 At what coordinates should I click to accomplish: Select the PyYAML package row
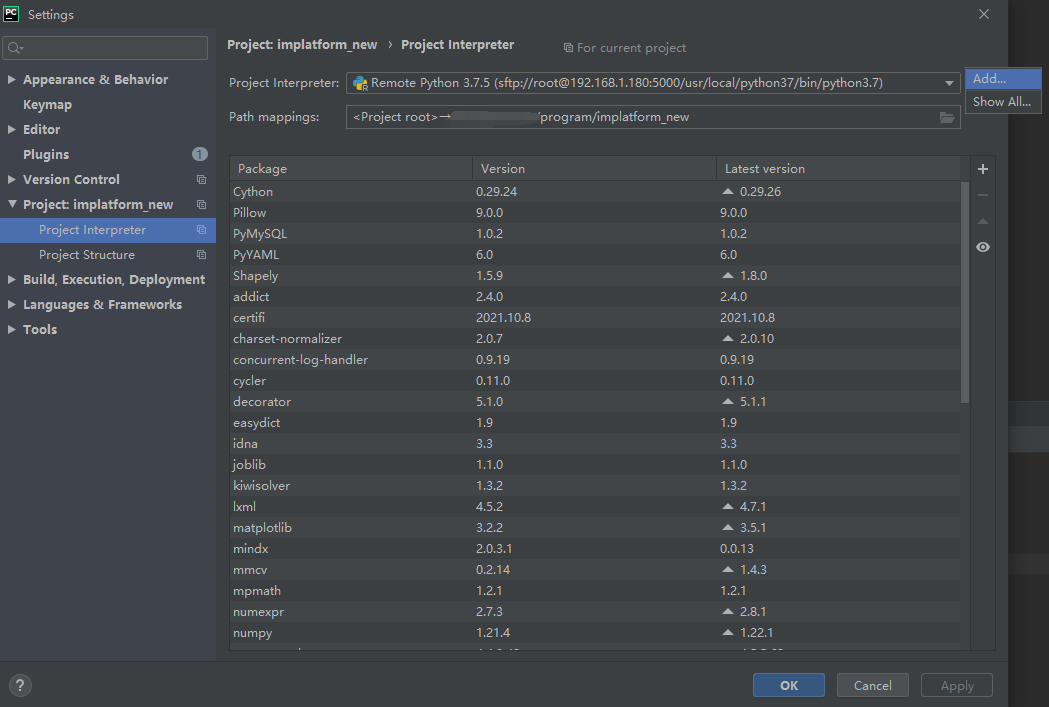click(x=595, y=255)
